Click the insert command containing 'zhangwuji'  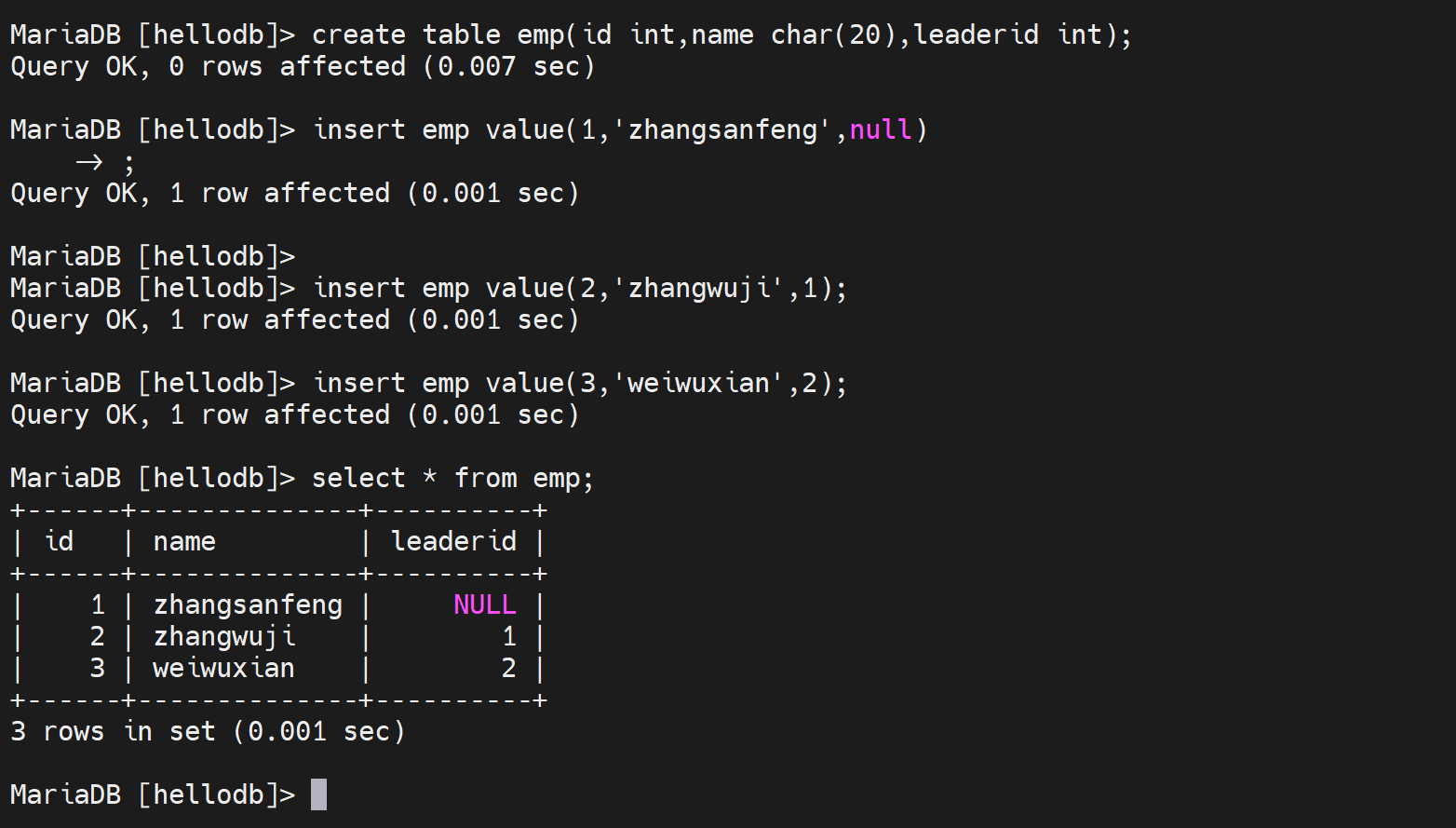point(579,289)
